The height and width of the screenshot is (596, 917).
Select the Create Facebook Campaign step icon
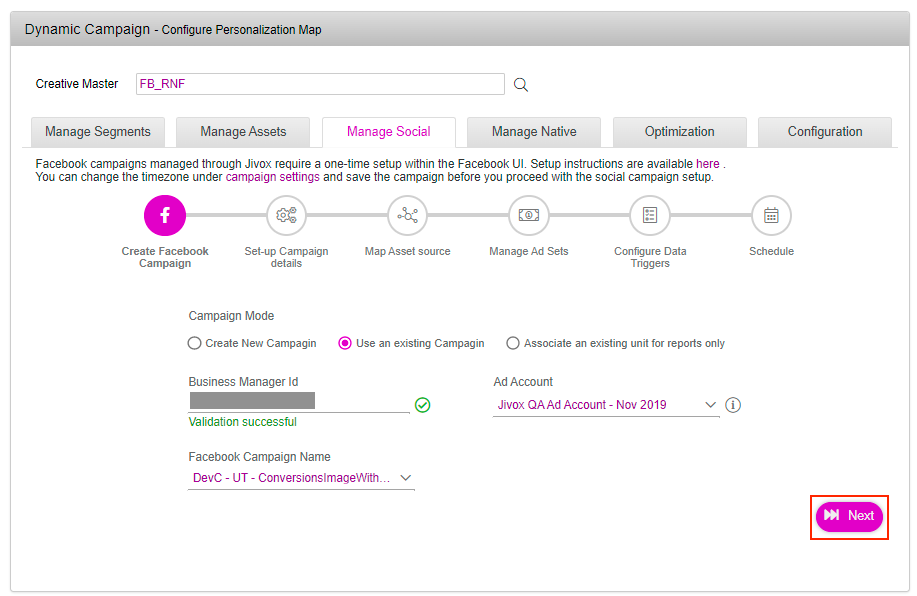click(x=165, y=215)
